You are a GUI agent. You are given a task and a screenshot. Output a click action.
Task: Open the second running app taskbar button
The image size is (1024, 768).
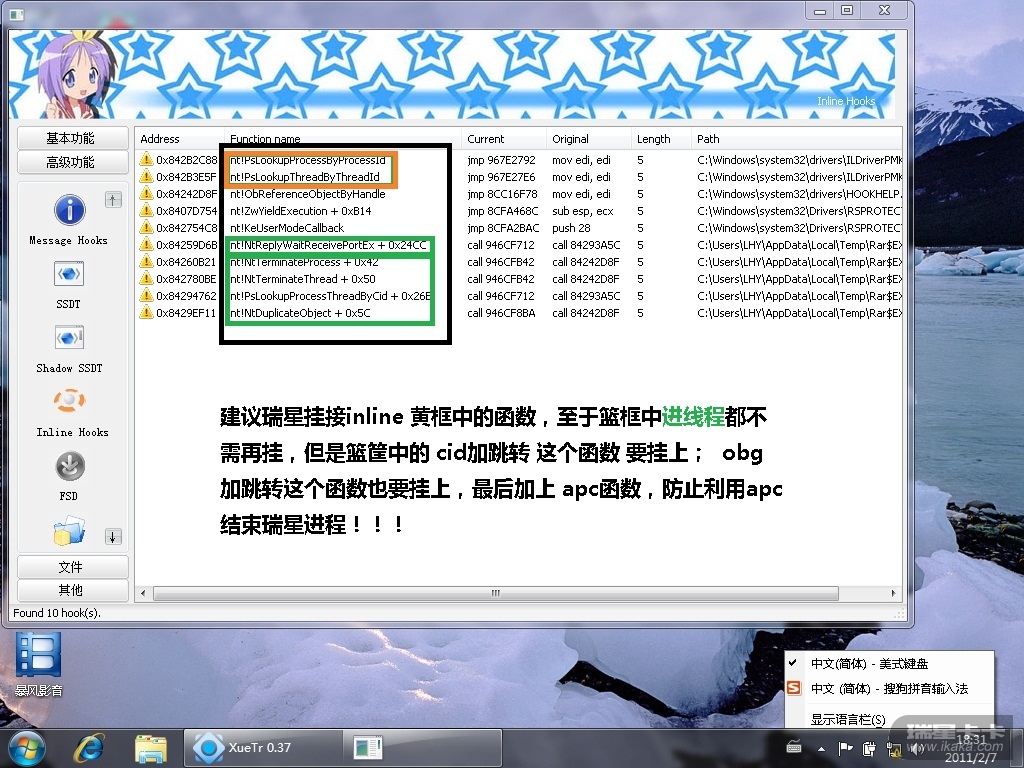(x=421, y=748)
